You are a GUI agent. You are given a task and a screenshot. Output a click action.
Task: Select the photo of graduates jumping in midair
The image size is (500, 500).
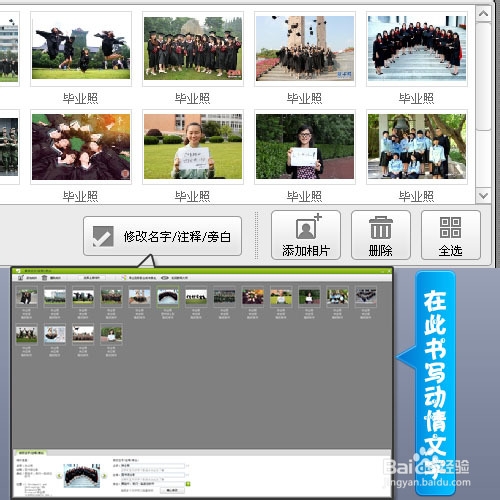(81, 49)
